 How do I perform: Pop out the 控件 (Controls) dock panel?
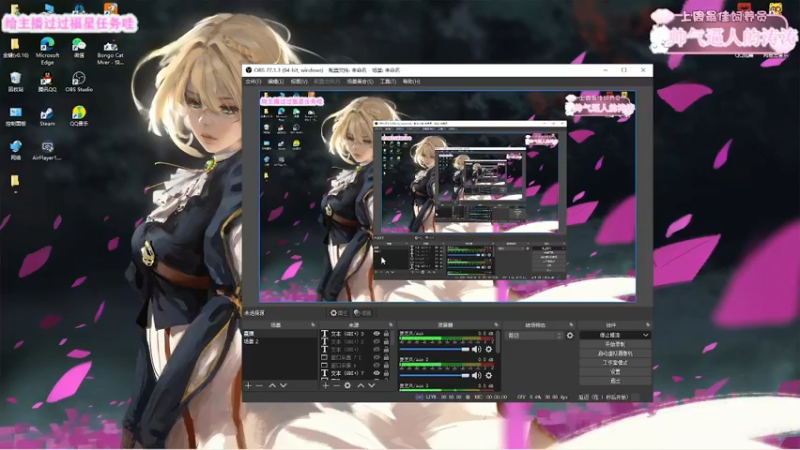pos(647,325)
